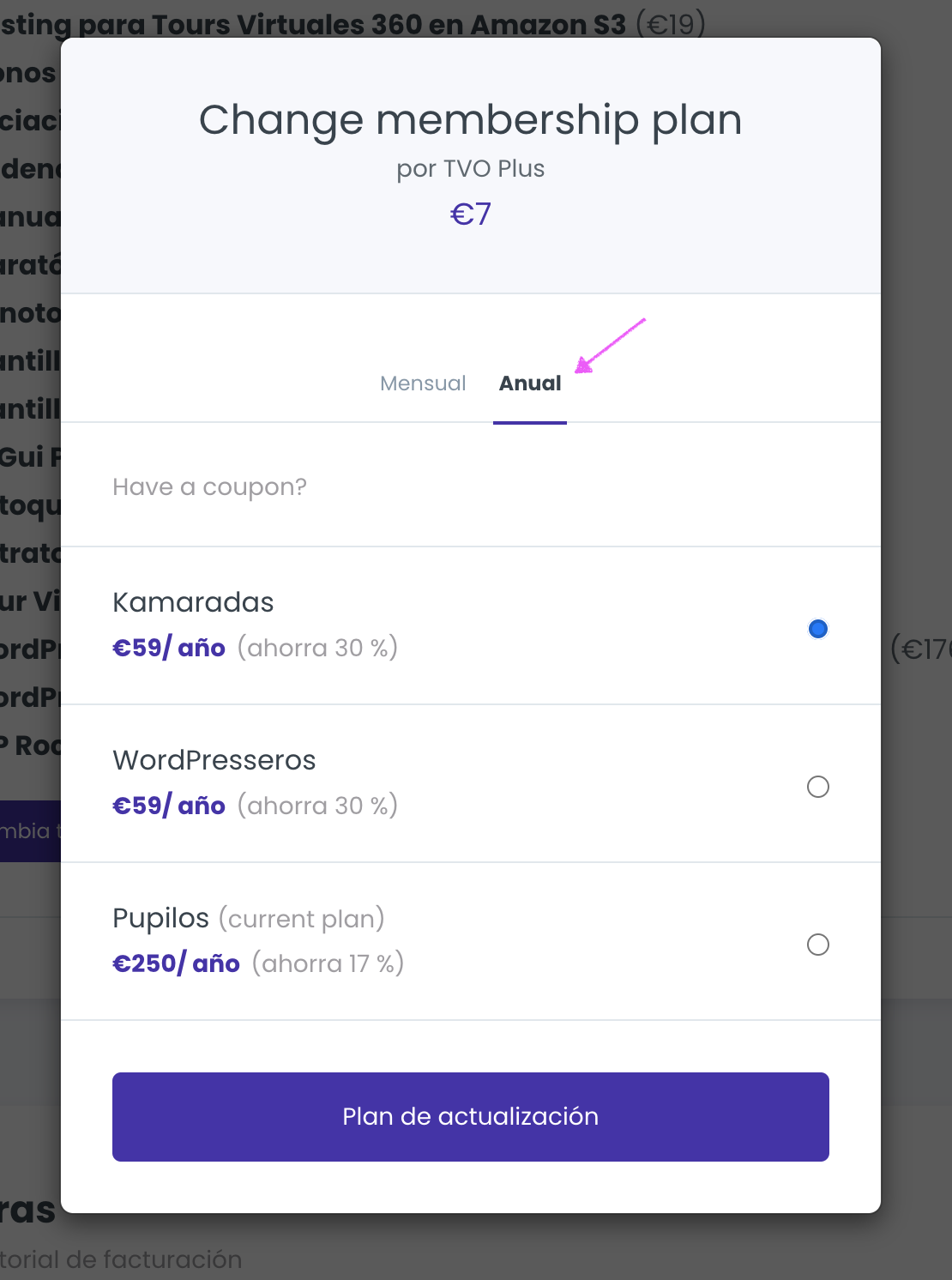Click the 'por TVO Plus' subtitle
Viewport: 952px width, 1280px height.
click(470, 168)
